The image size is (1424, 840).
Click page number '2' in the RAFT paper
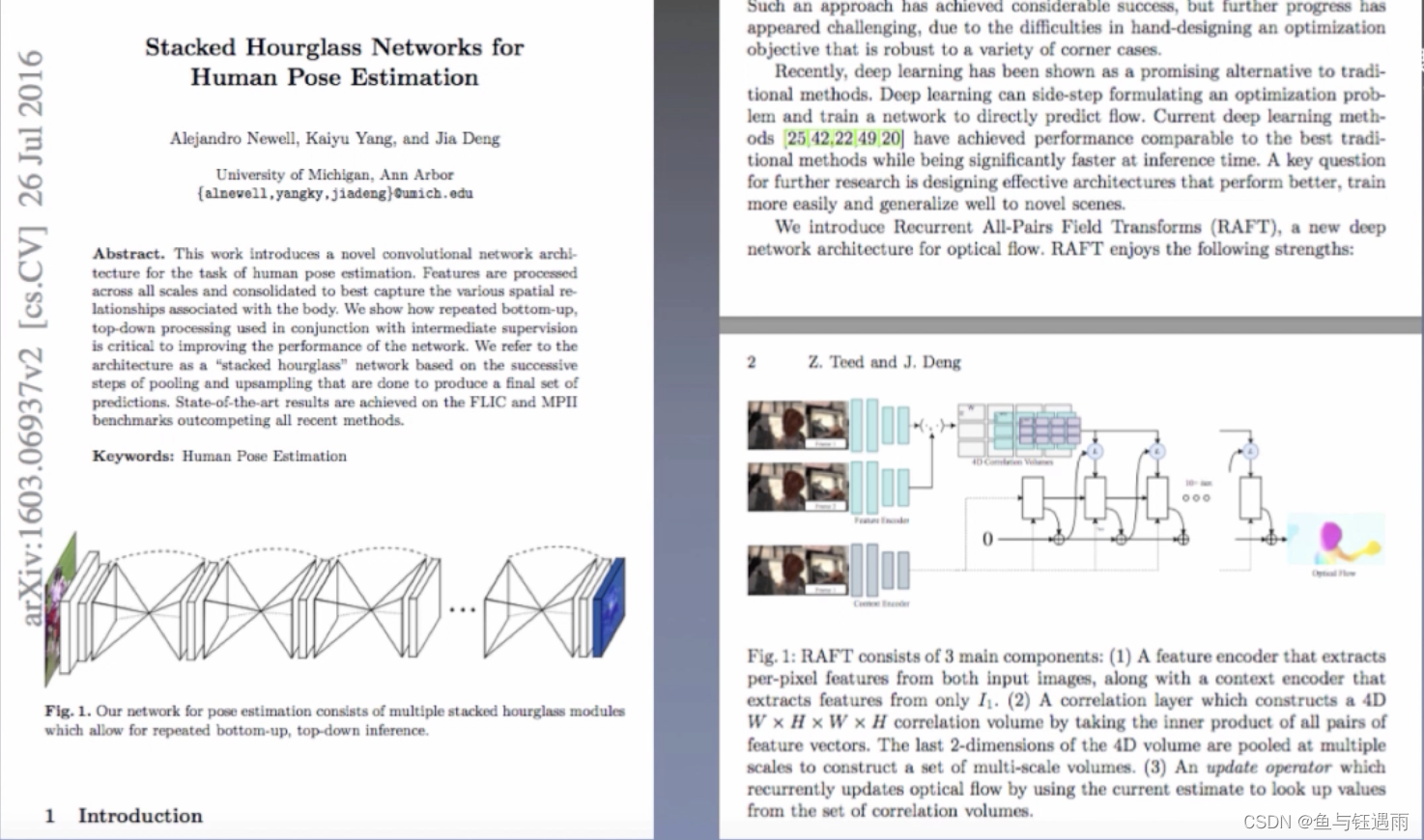752,362
